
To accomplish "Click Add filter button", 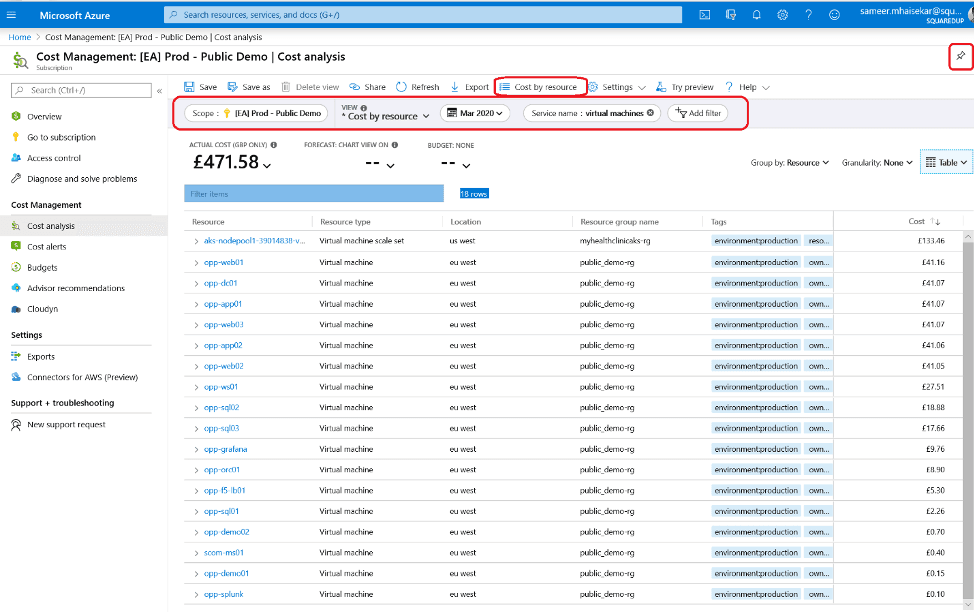I will tap(698, 113).
